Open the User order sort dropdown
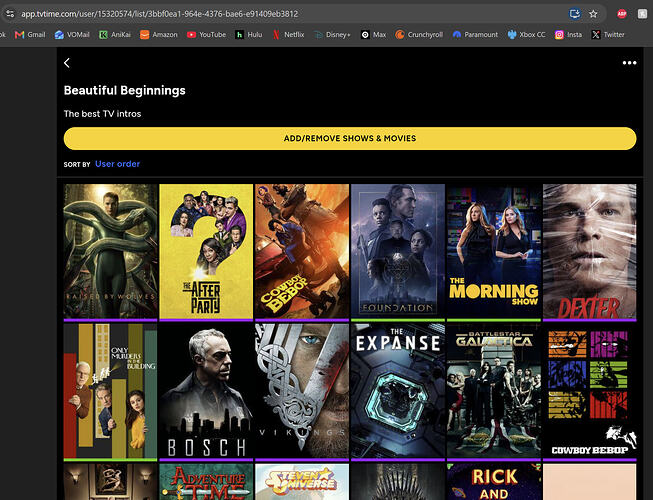Image resolution: width=653 pixels, height=500 pixels. [x=117, y=164]
